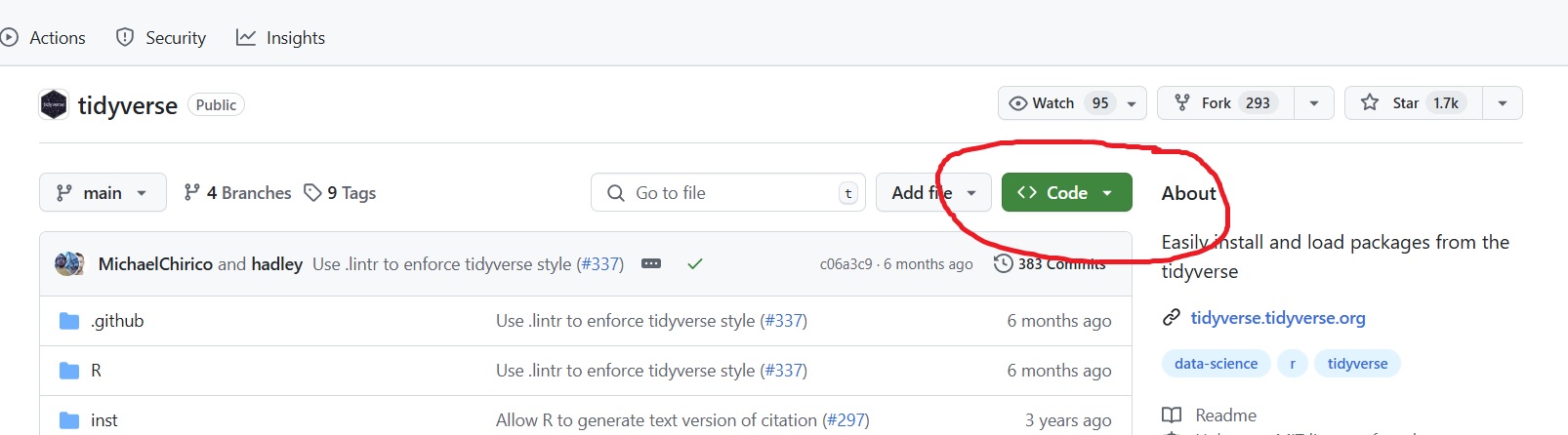View the 383 Commits history
The image size is (1568, 435).
coord(1051,264)
